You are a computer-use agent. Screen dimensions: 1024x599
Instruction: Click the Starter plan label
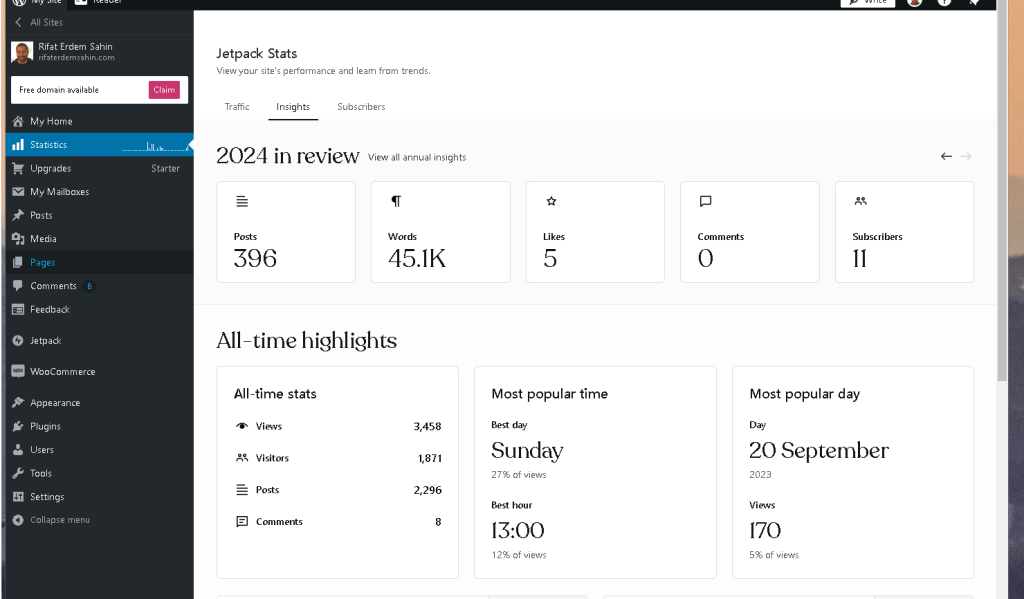click(x=165, y=169)
